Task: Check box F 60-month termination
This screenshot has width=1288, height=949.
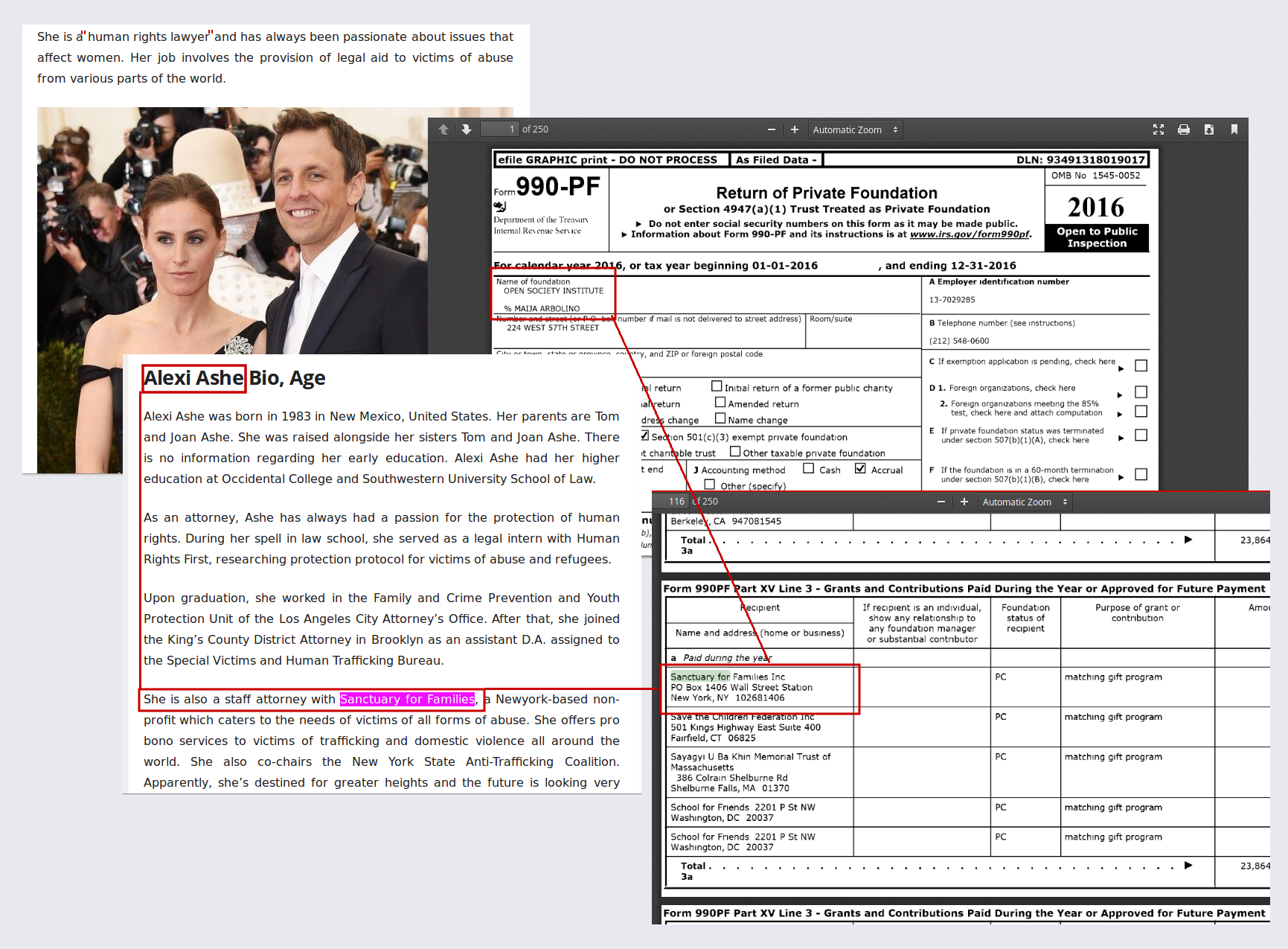Action: [1141, 475]
